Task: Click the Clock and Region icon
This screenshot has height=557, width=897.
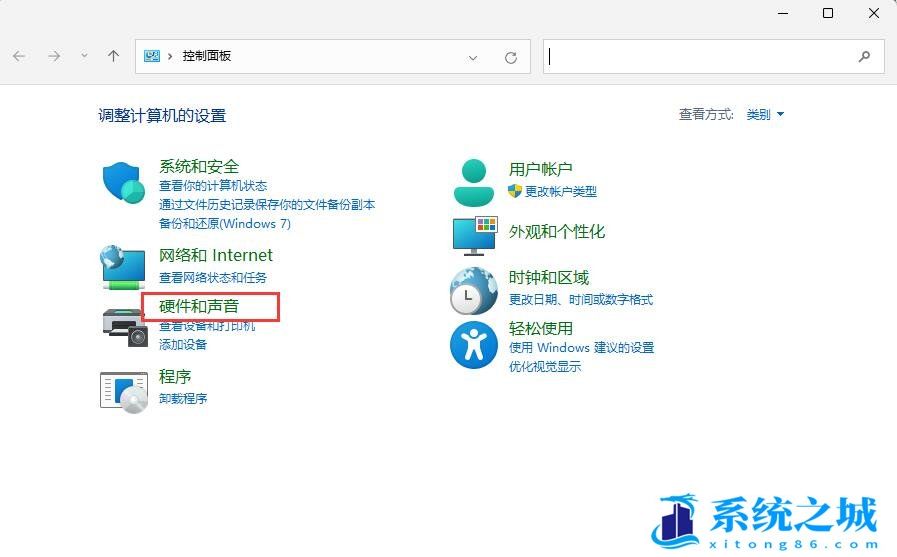Action: 474,291
